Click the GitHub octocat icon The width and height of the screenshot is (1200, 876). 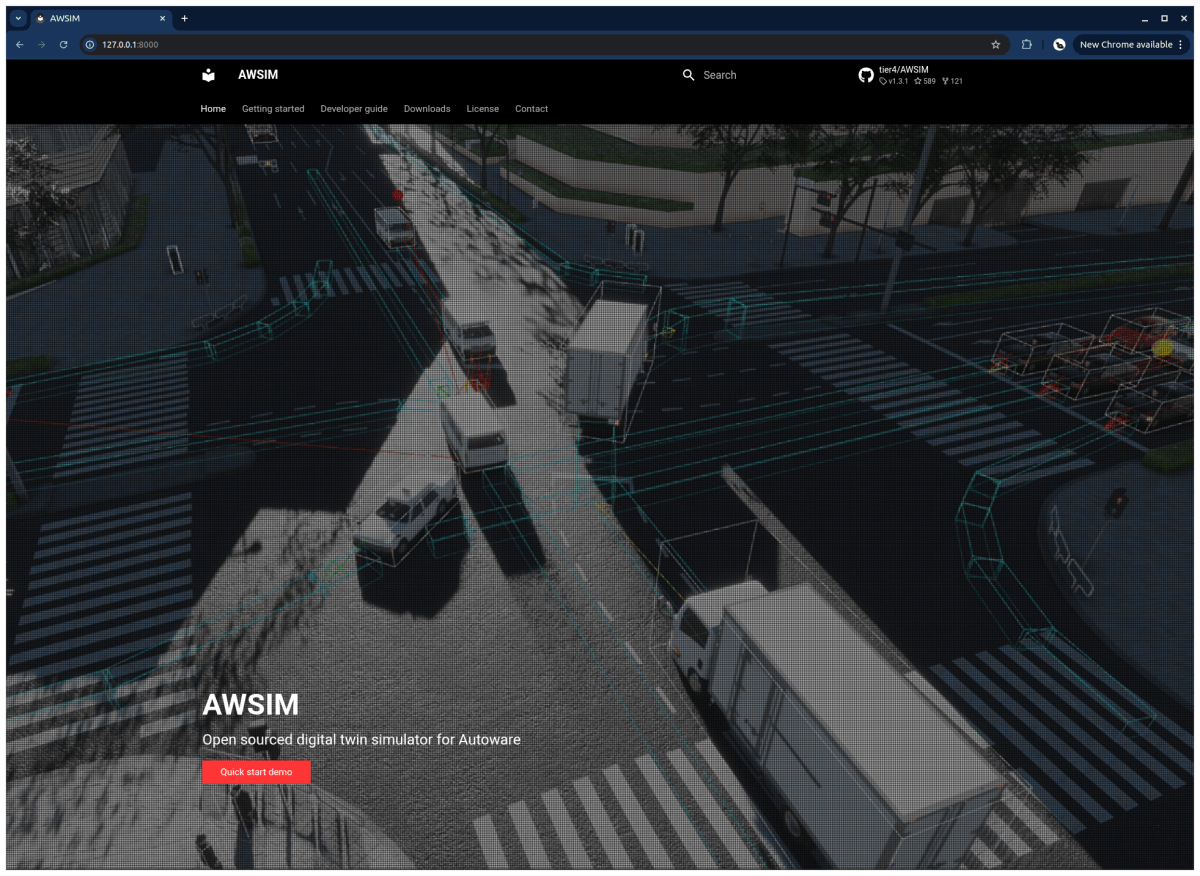click(x=866, y=75)
